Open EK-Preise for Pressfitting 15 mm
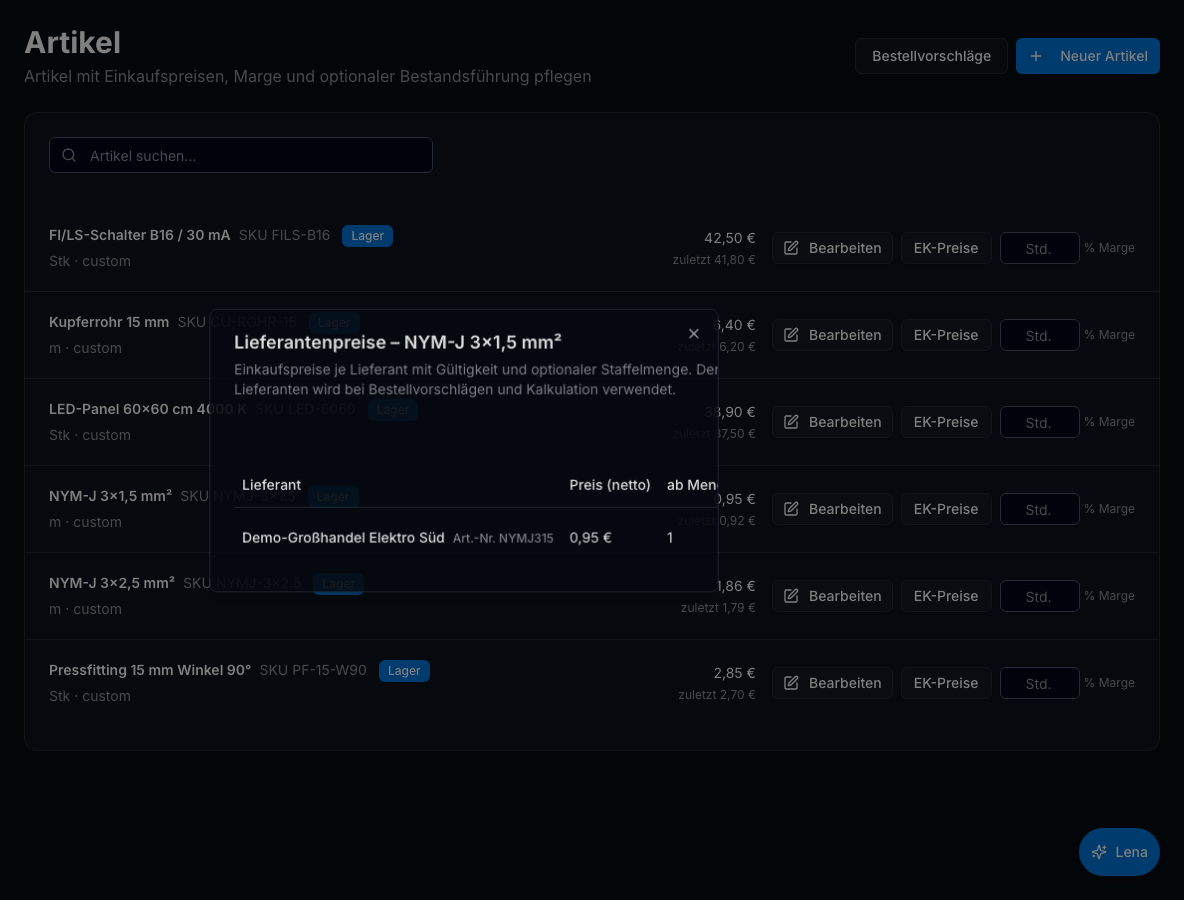The width and height of the screenshot is (1184, 900). click(945, 682)
